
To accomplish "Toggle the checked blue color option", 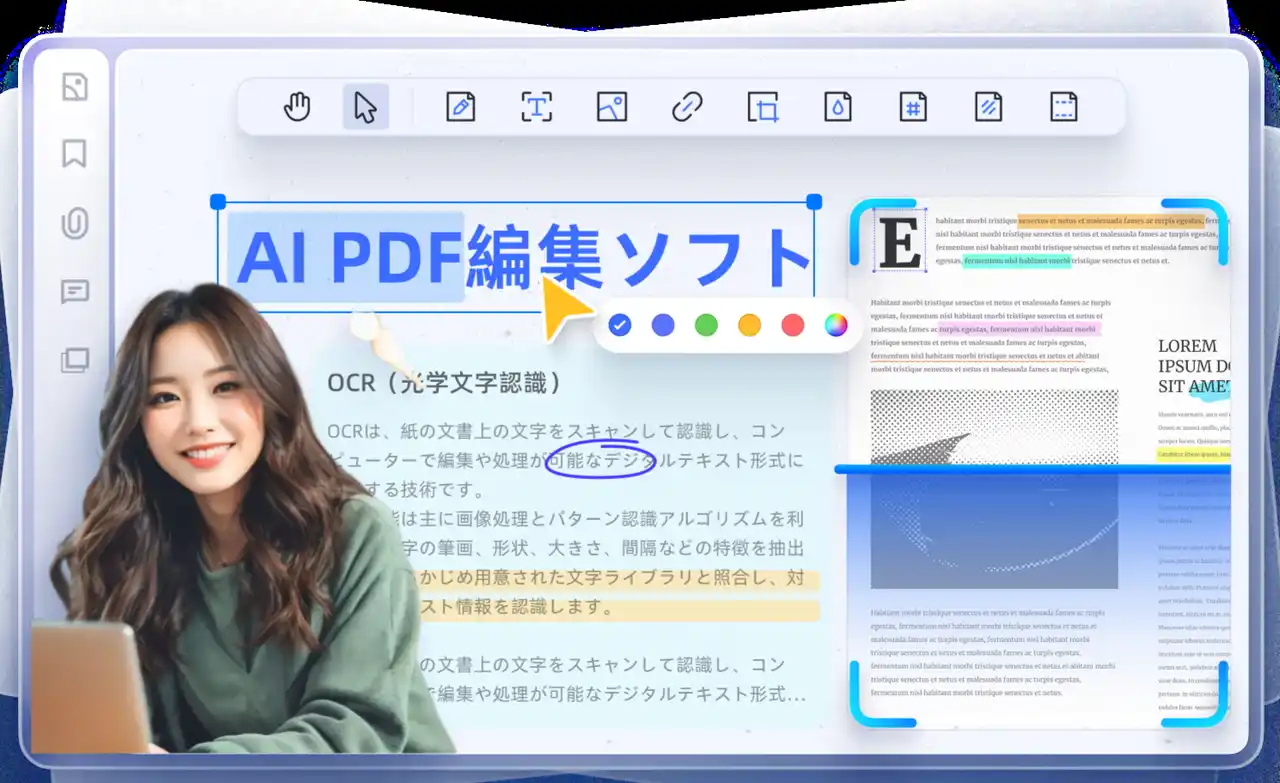I will pyautogui.click(x=620, y=325).
